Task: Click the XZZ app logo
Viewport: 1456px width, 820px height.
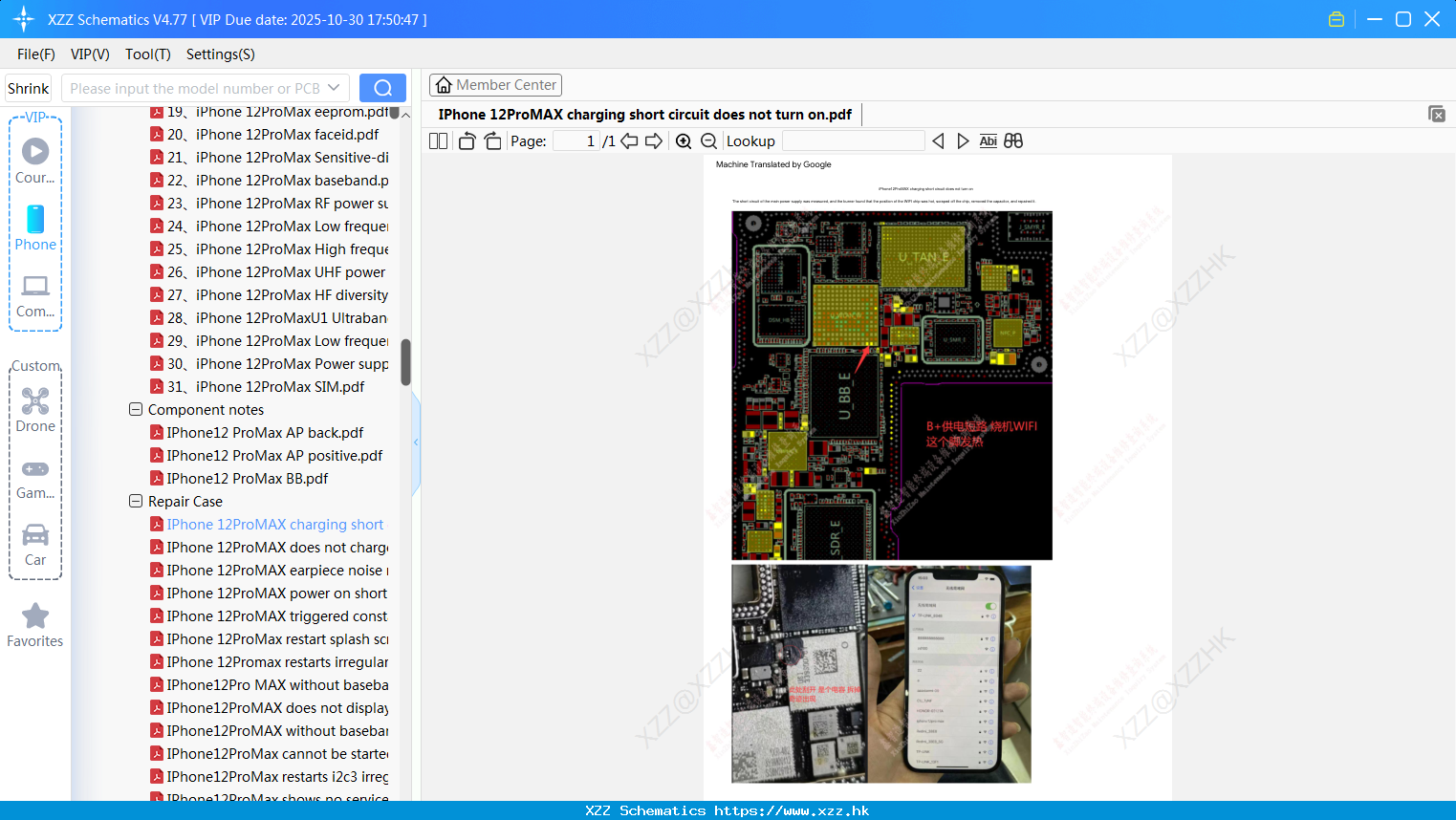Action: (24, 19)
